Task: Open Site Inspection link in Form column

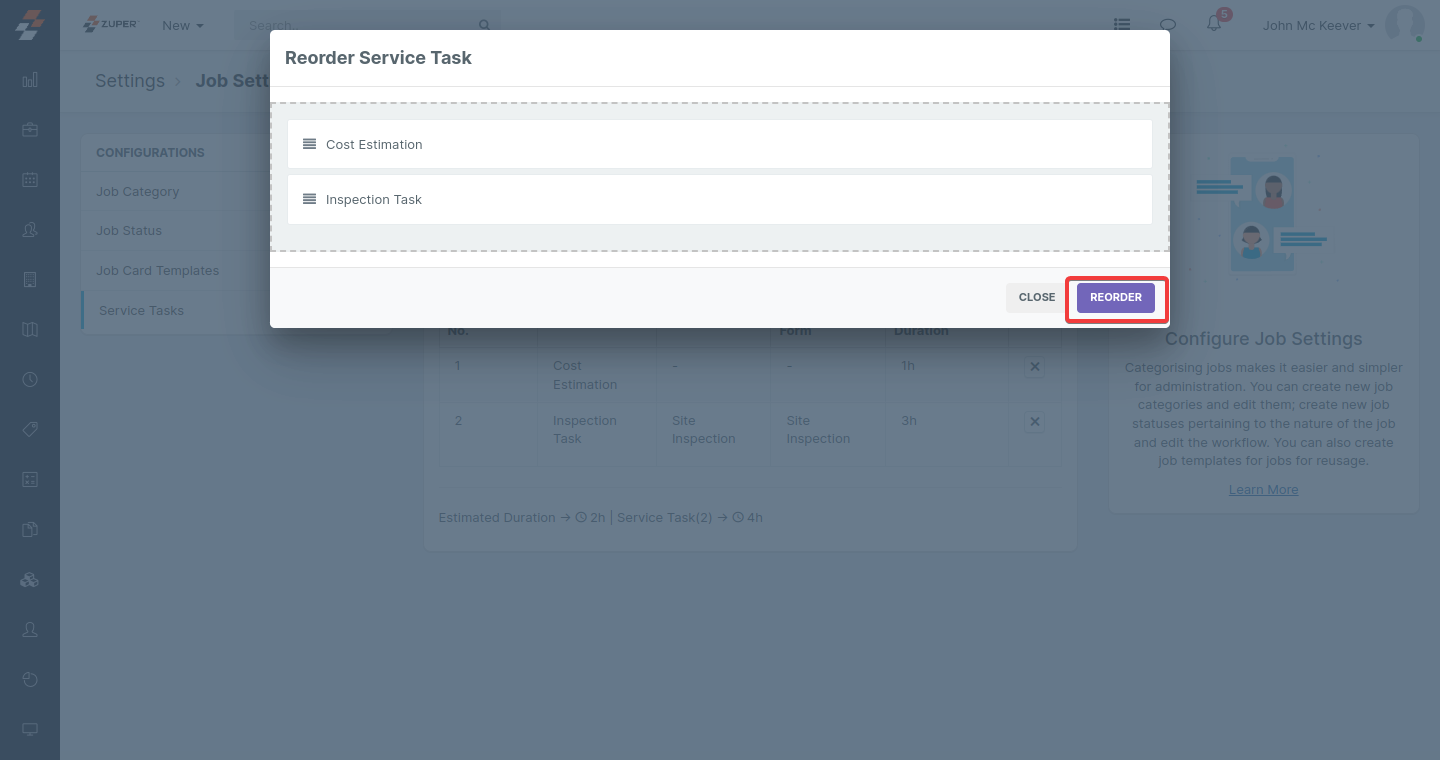Action: point(818,430)
